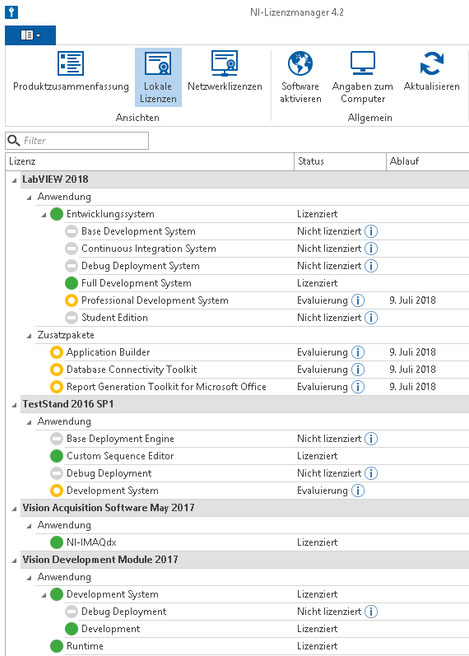
Task: Click the Aktualisieren refresh icon
Action: pyautogui.click(x=432, y=63)
